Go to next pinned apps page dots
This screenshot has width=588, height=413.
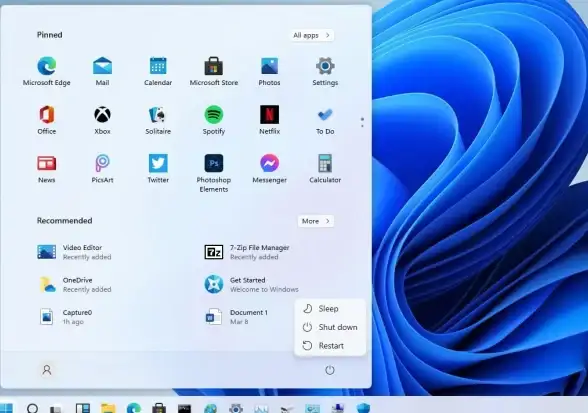pos(362,122)
